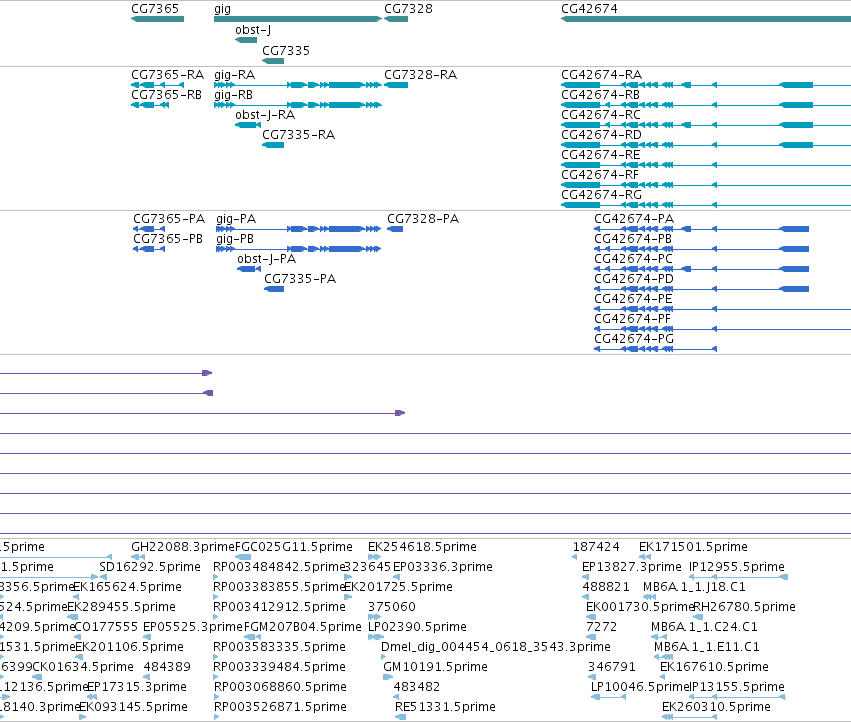Click the obst-J gene label

[253, 30]
